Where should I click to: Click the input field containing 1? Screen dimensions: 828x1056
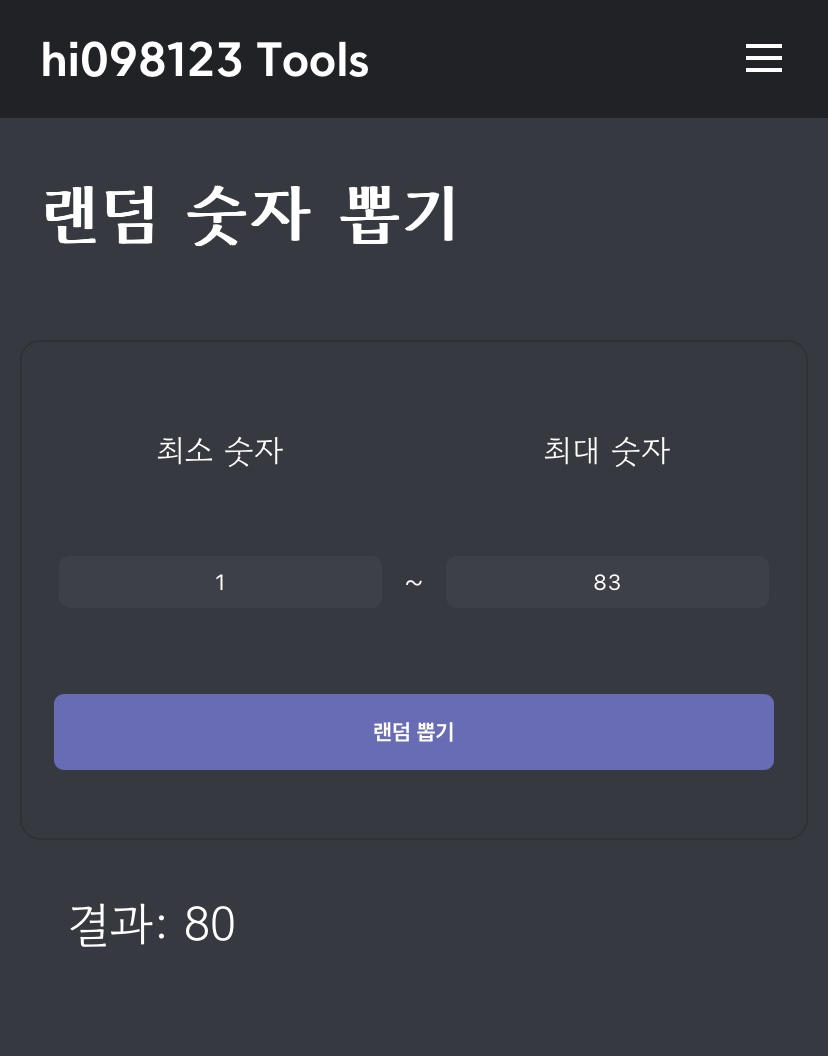click(x=220, y=582)
